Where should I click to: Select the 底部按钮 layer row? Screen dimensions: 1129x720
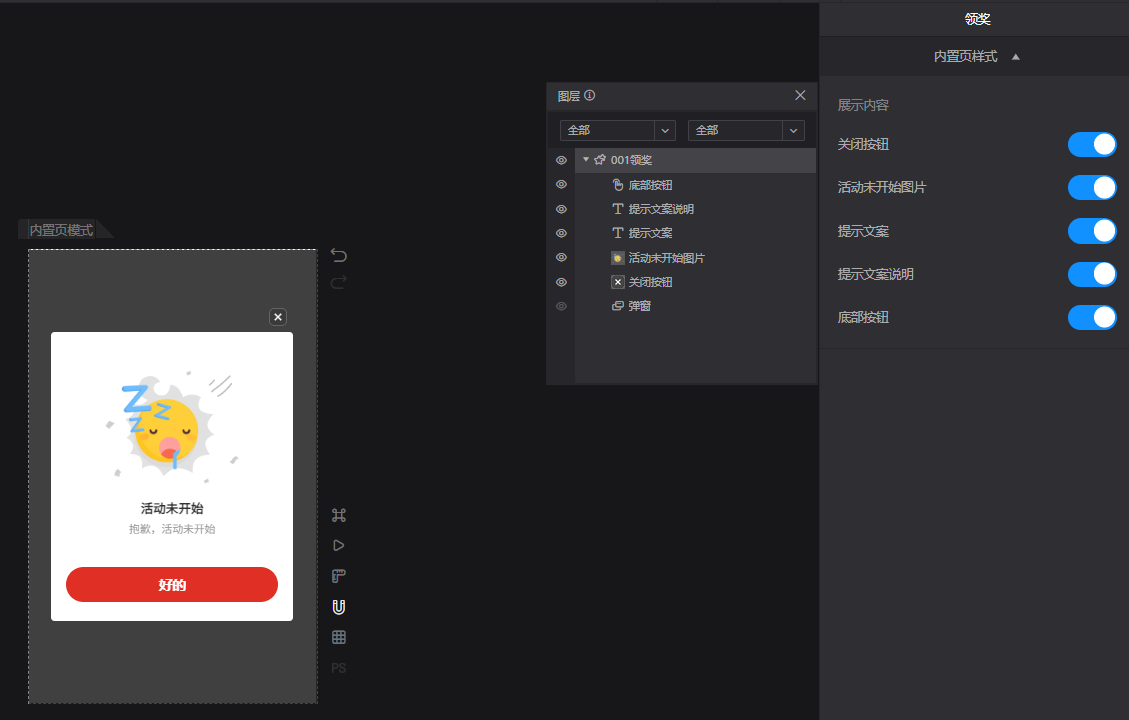(x=696, y=185)
